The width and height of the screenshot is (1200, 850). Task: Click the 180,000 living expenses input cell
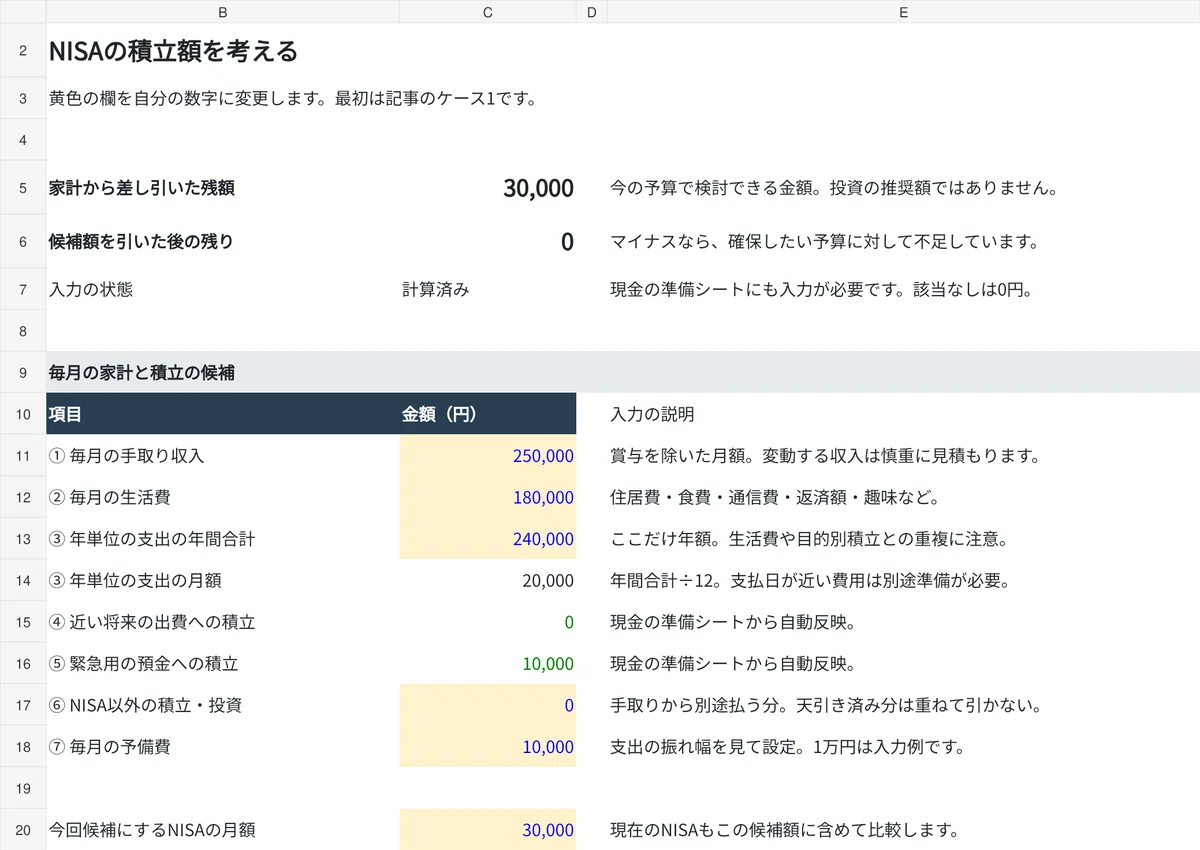[487, 497]
